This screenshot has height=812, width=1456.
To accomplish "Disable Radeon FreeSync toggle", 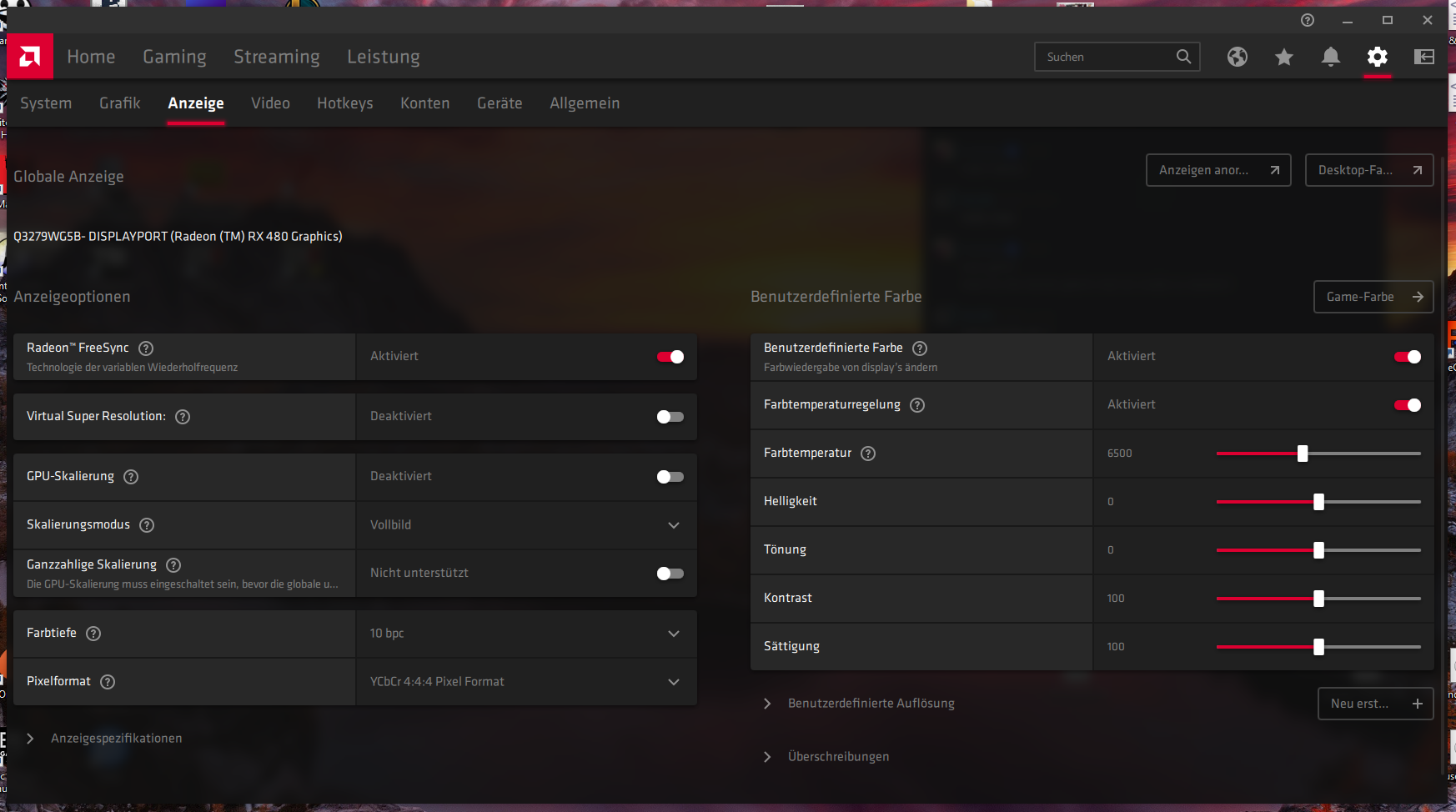I will click(670, 357).
